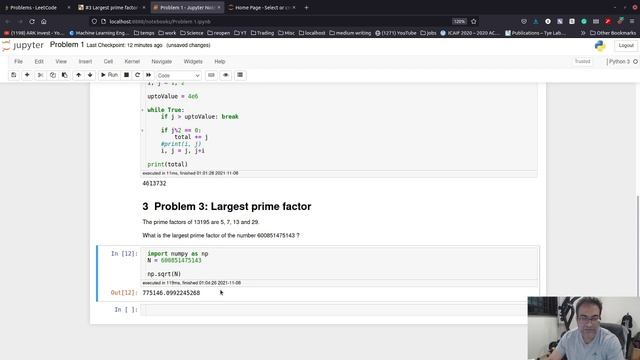Open command palette keyboard icon
Screen dimensions: 640x360
click(x=211, y=75)
